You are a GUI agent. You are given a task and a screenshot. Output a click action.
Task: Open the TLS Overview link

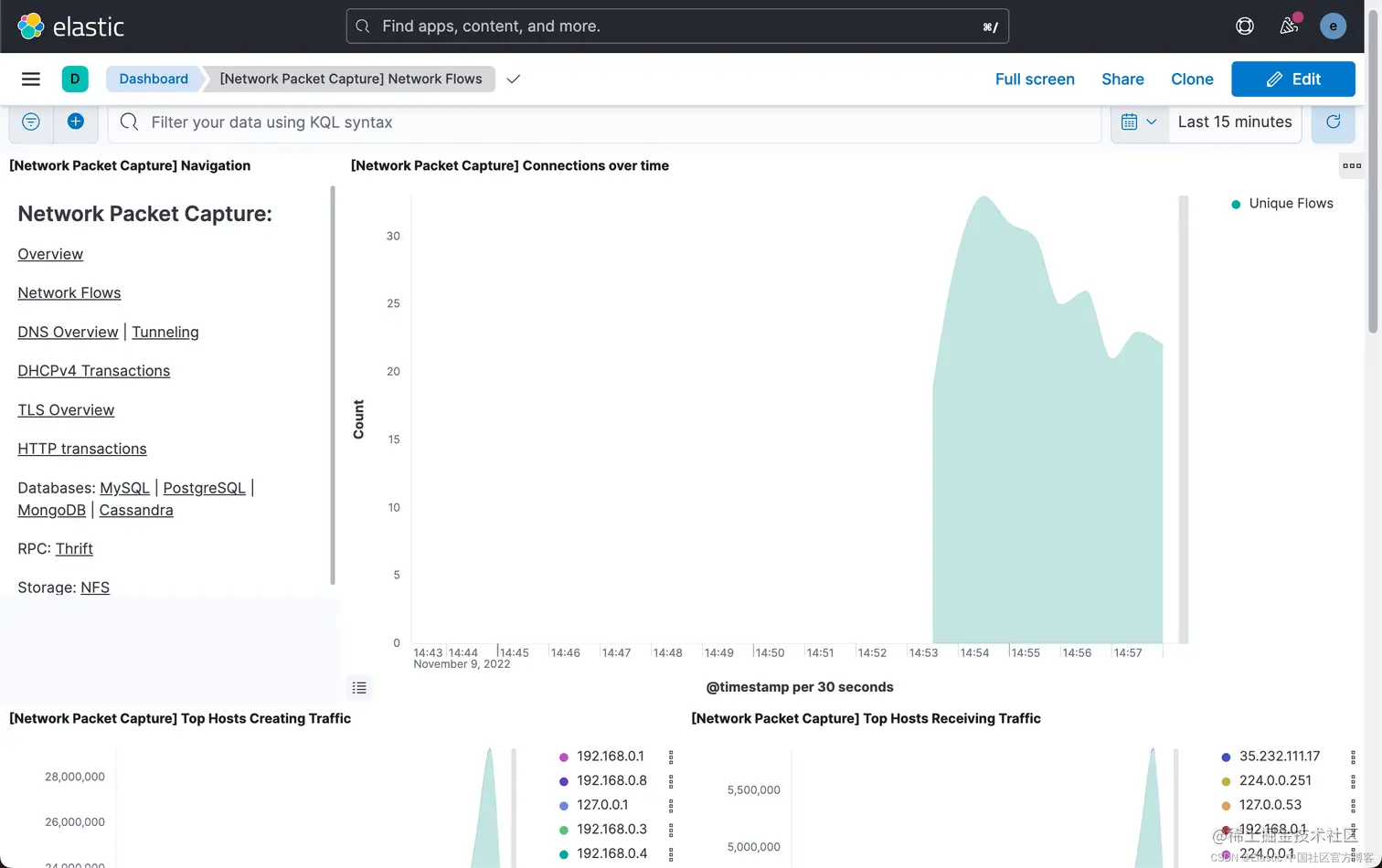click(x=66, y=409)
